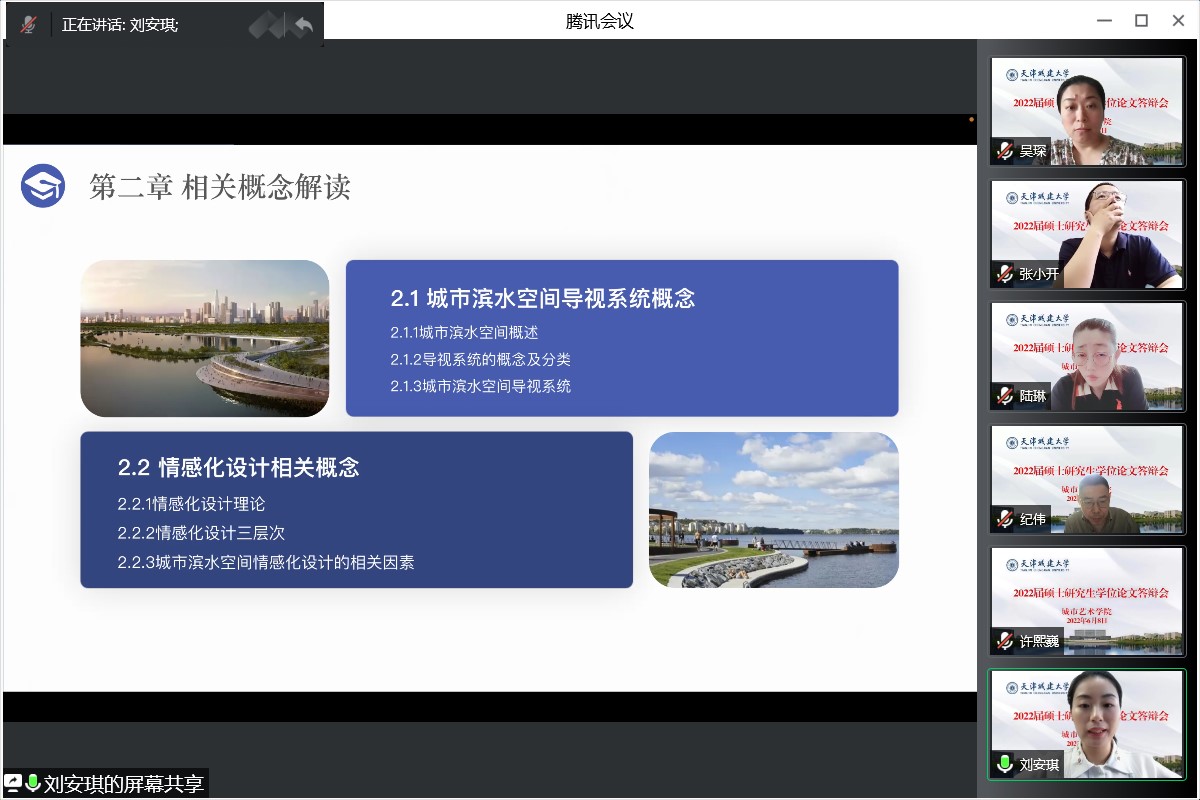Click the waterfront pier photo on slide

pyautogui.click(x=773, y=510)
